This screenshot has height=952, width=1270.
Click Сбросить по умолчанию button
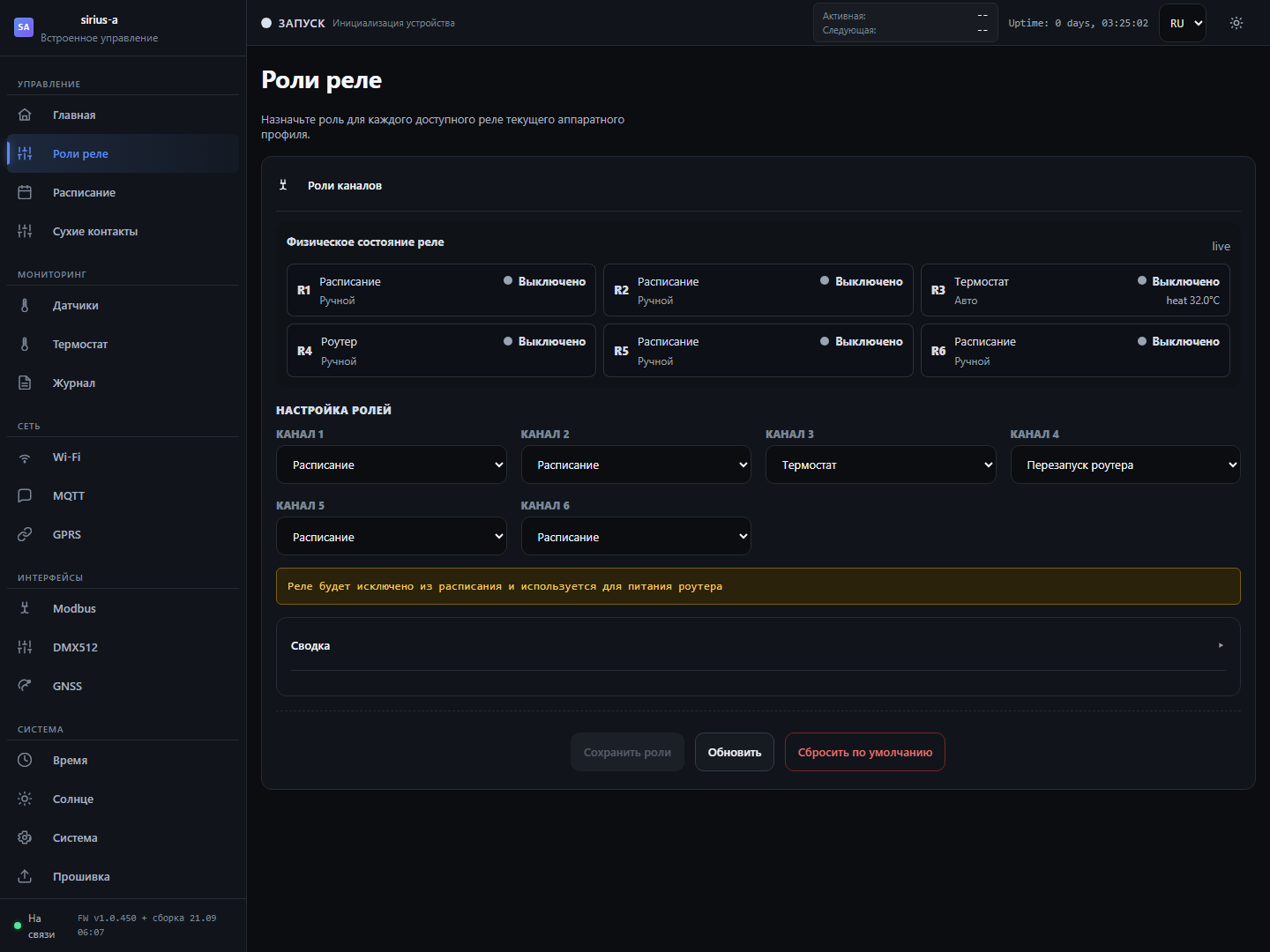click(865, 752)
